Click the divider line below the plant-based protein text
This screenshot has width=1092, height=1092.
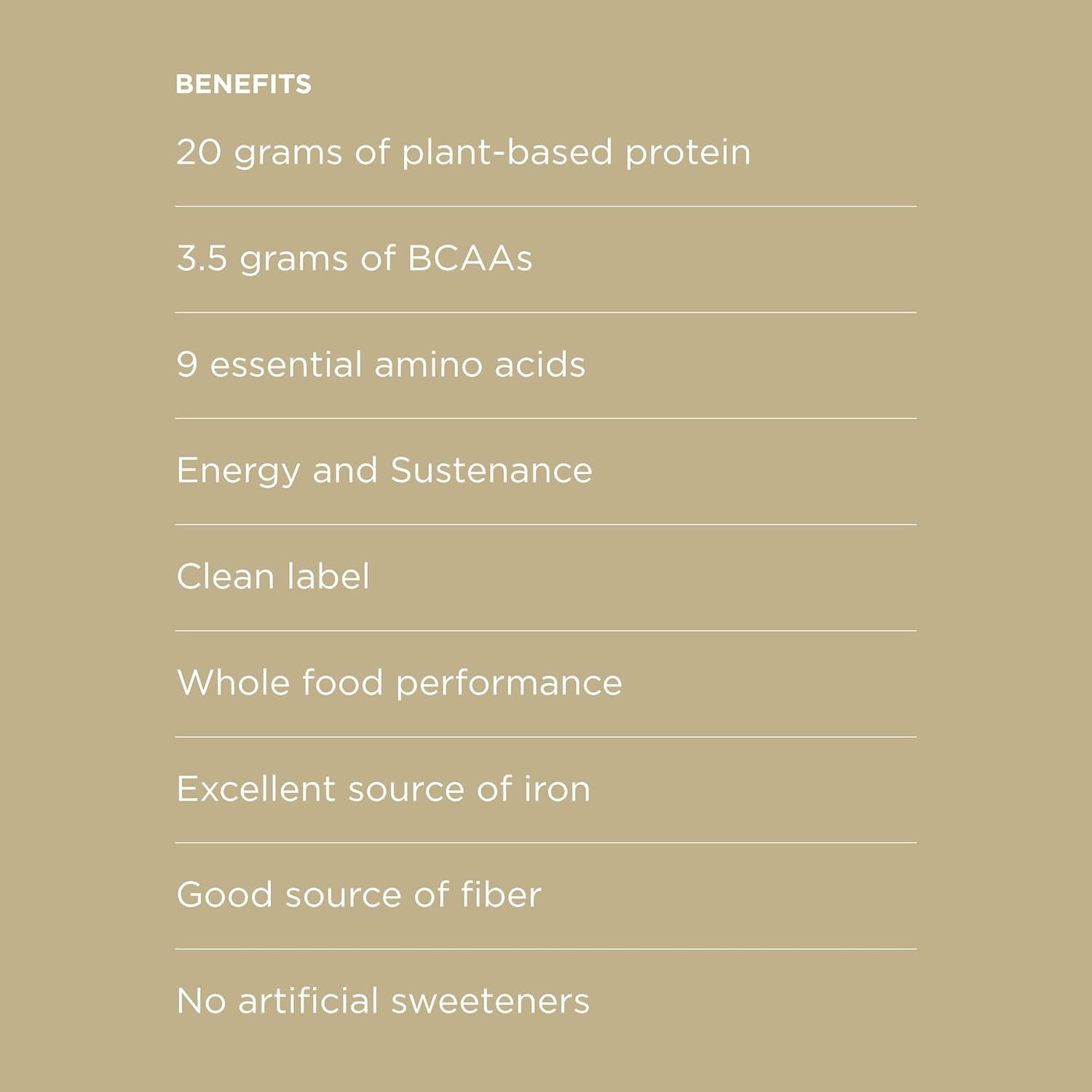(x=545, y=207)
